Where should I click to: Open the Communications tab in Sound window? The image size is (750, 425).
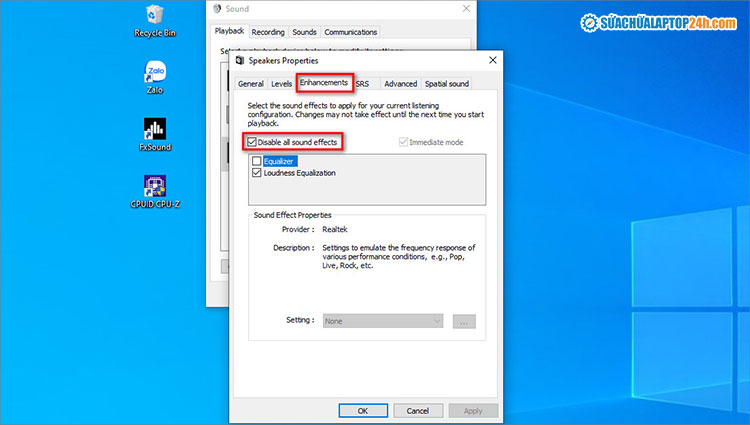coord(350,32)
